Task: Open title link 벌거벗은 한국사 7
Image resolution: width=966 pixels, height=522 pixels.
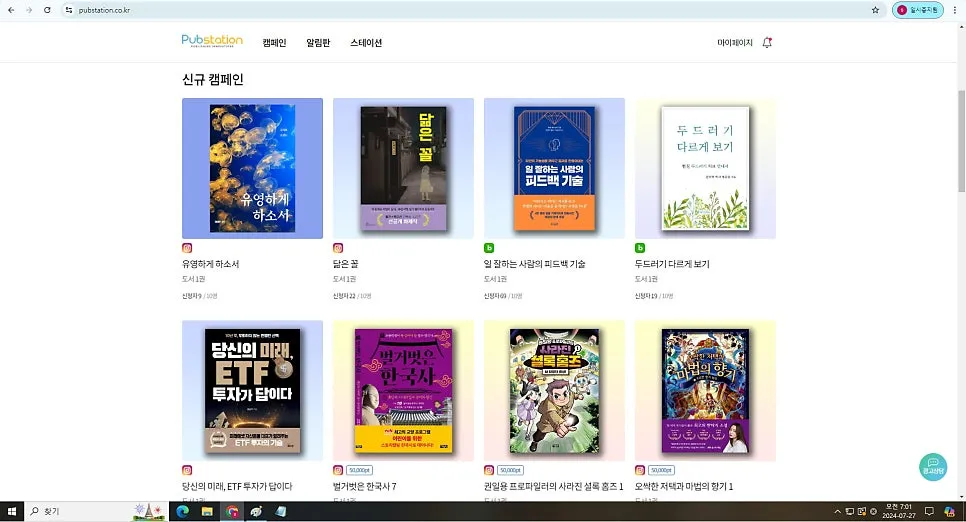Action: click(364, 486)
